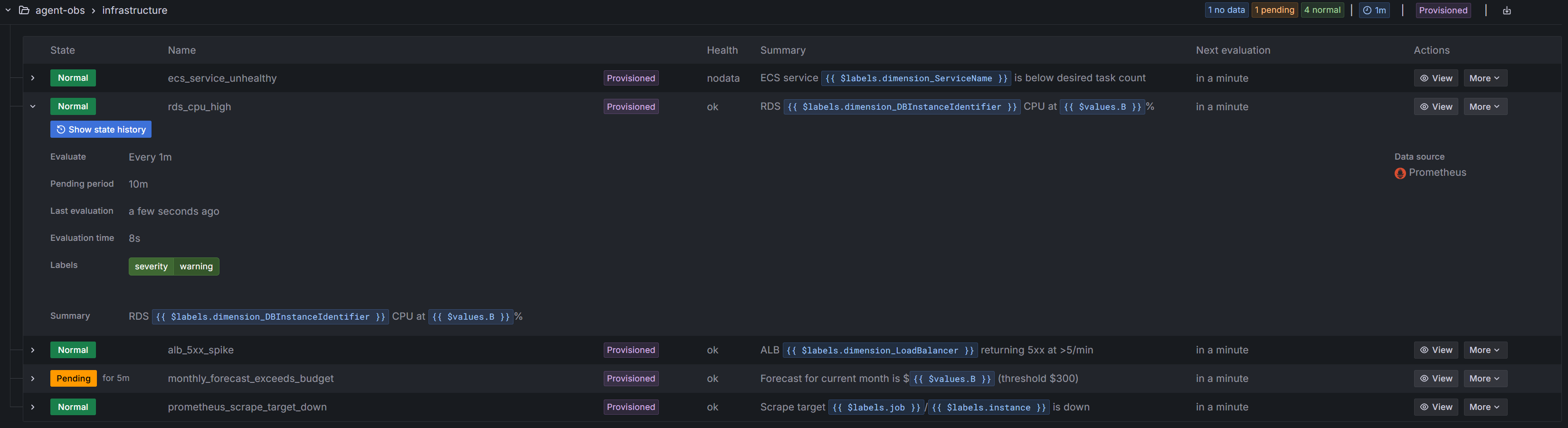Click the monthly_forecast_exceeds_budget rule name
Viewport: 1568px width, 428px height.
[x=251, y=379]
